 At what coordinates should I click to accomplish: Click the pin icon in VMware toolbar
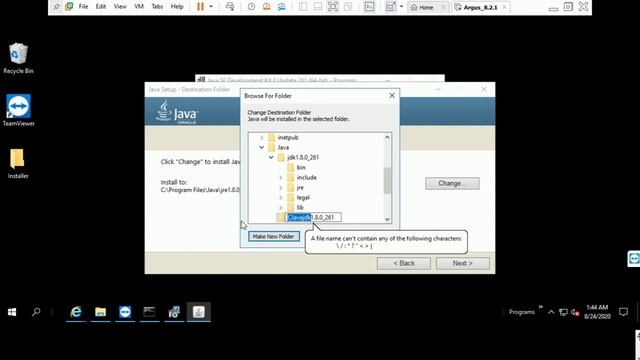[x=56, y=7]
